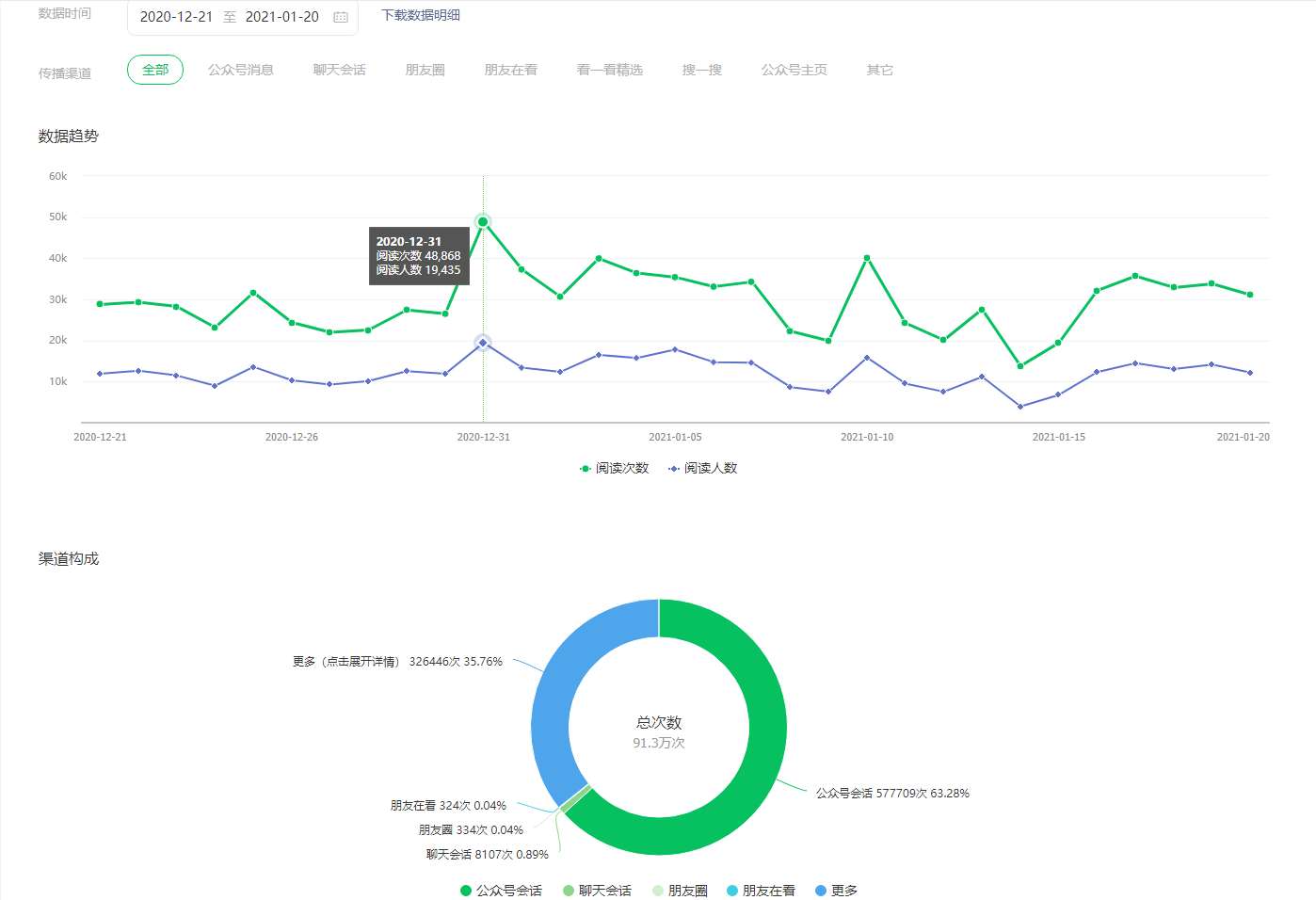Screen dimensions: 1316x900
Task: Choose the 搜一搜 channel
Action: tap(702, 70)
